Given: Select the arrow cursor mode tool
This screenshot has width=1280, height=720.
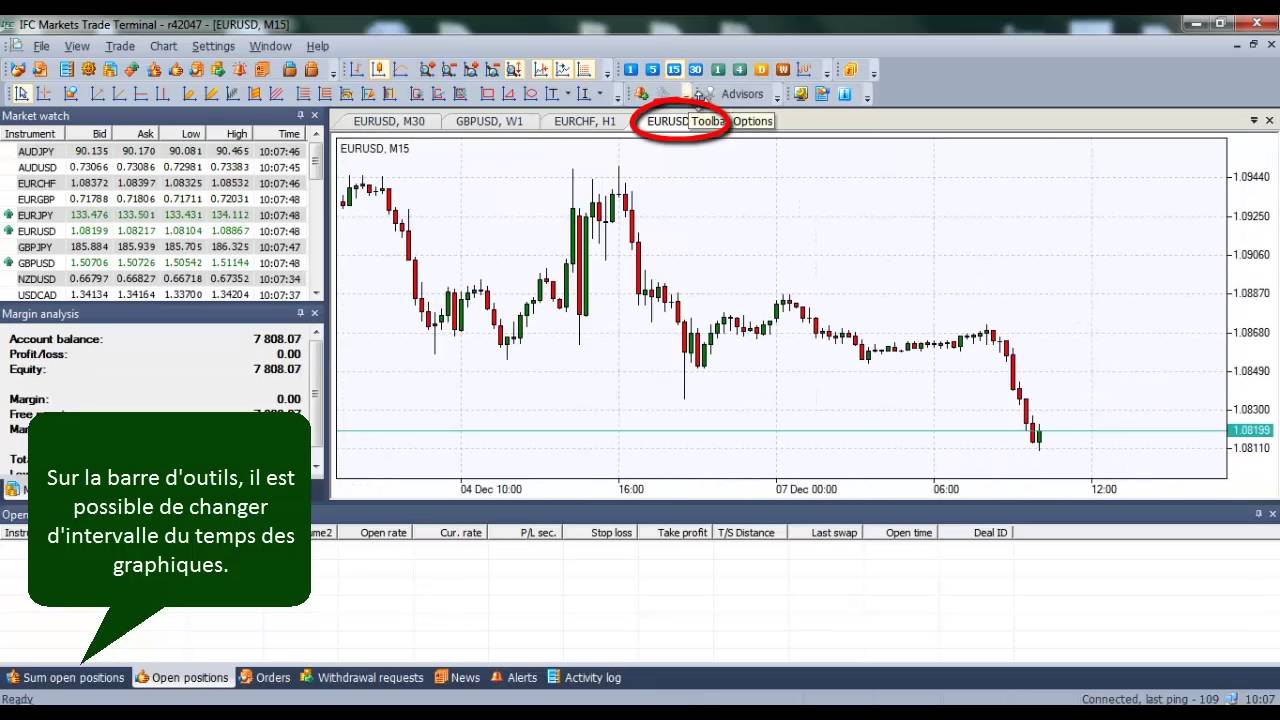Looking at the screenshot, I should [21, 94].
